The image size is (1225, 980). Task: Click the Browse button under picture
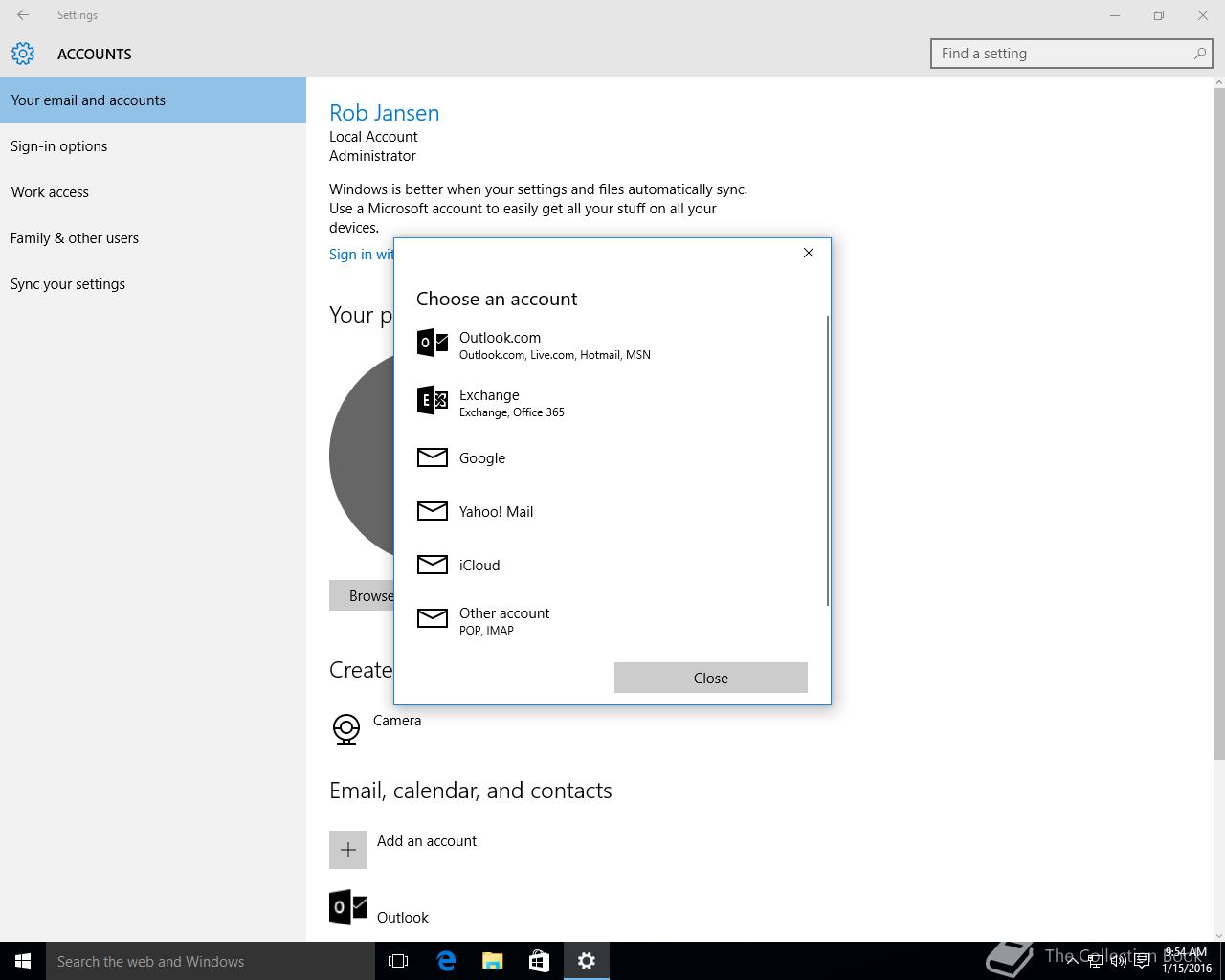tap(362, 595)
